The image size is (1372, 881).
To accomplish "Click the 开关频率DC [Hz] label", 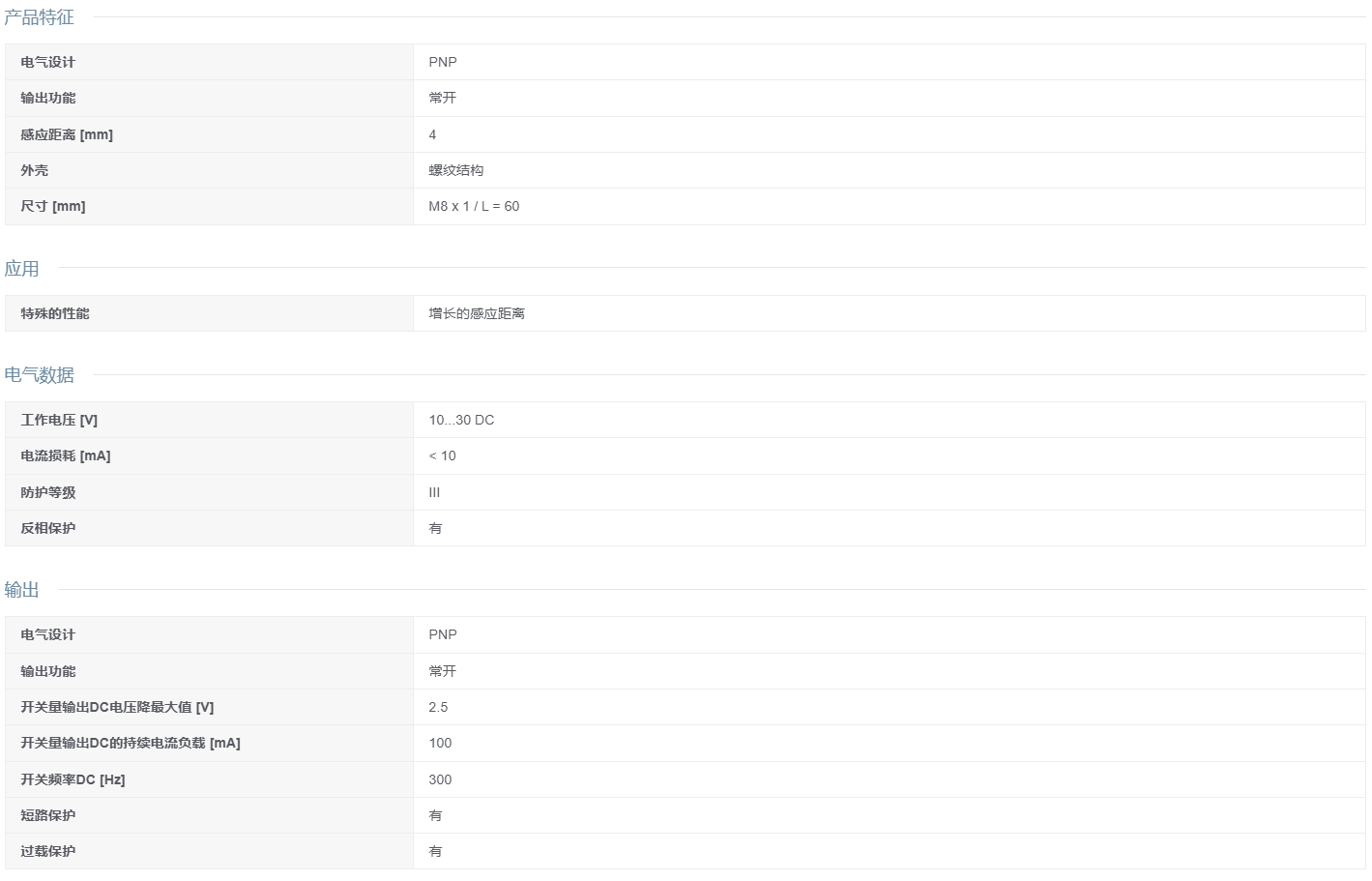I will tap(73, 779).
